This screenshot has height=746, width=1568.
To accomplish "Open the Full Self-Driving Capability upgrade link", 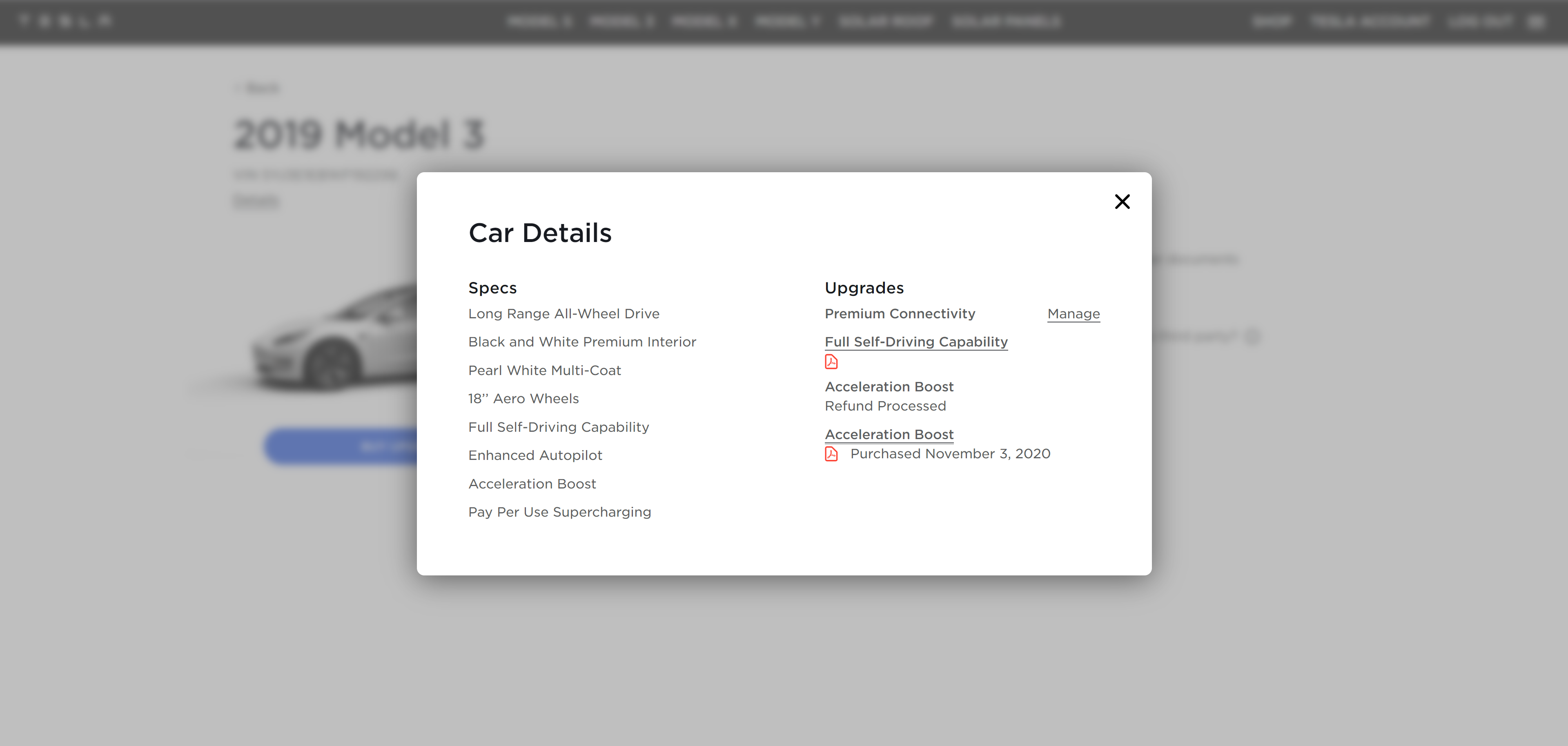I will (915, 342).
